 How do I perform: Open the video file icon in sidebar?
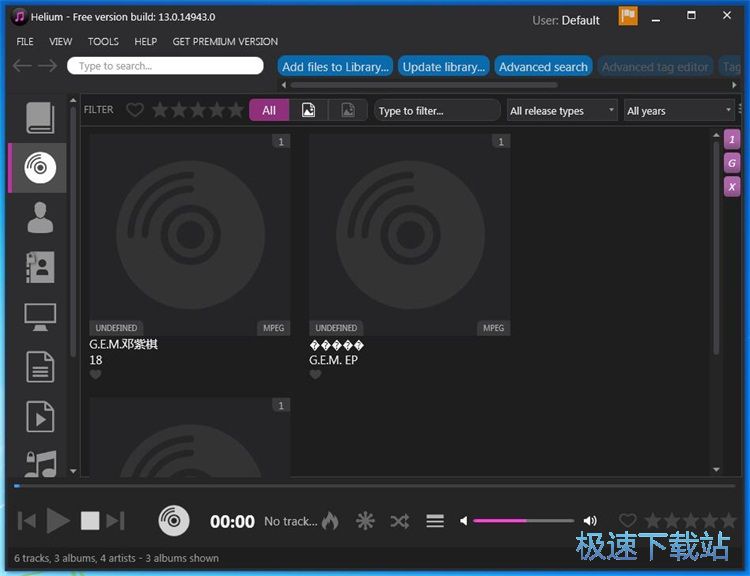(40, 415)
